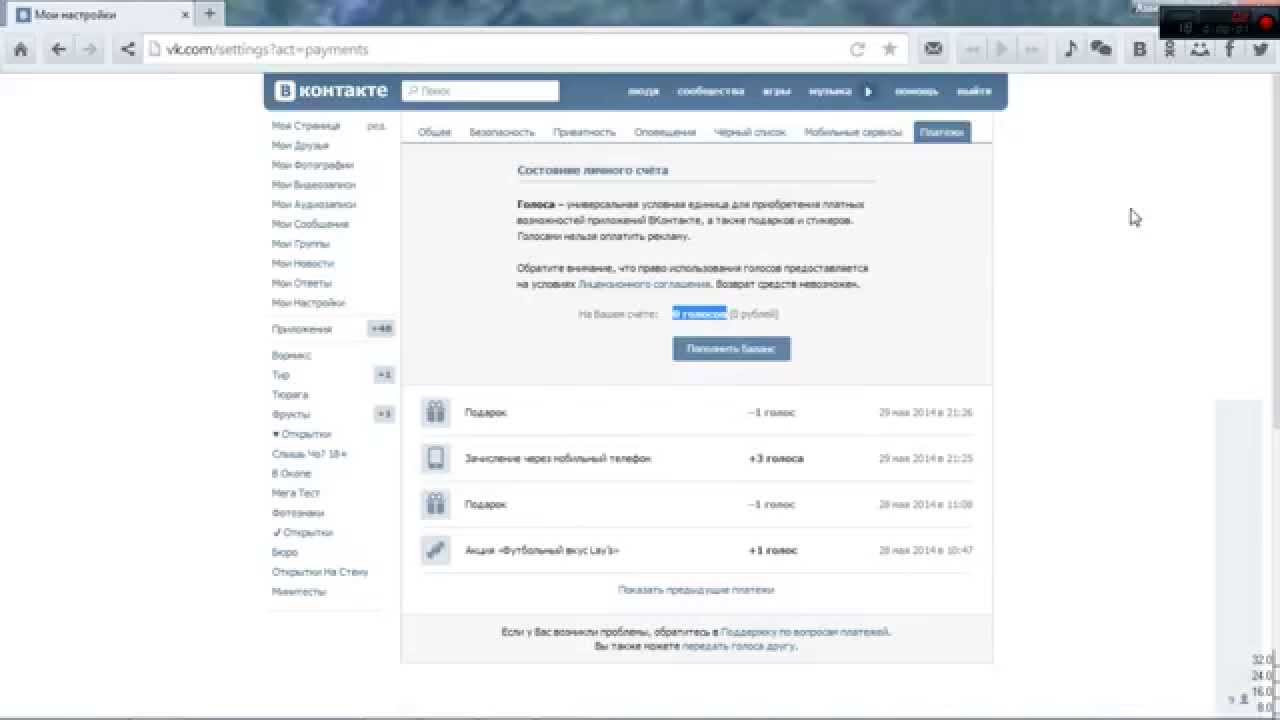Open the 'Тюряга' app link
Viewport: 1280px width, 720px height.
point(290,395)
